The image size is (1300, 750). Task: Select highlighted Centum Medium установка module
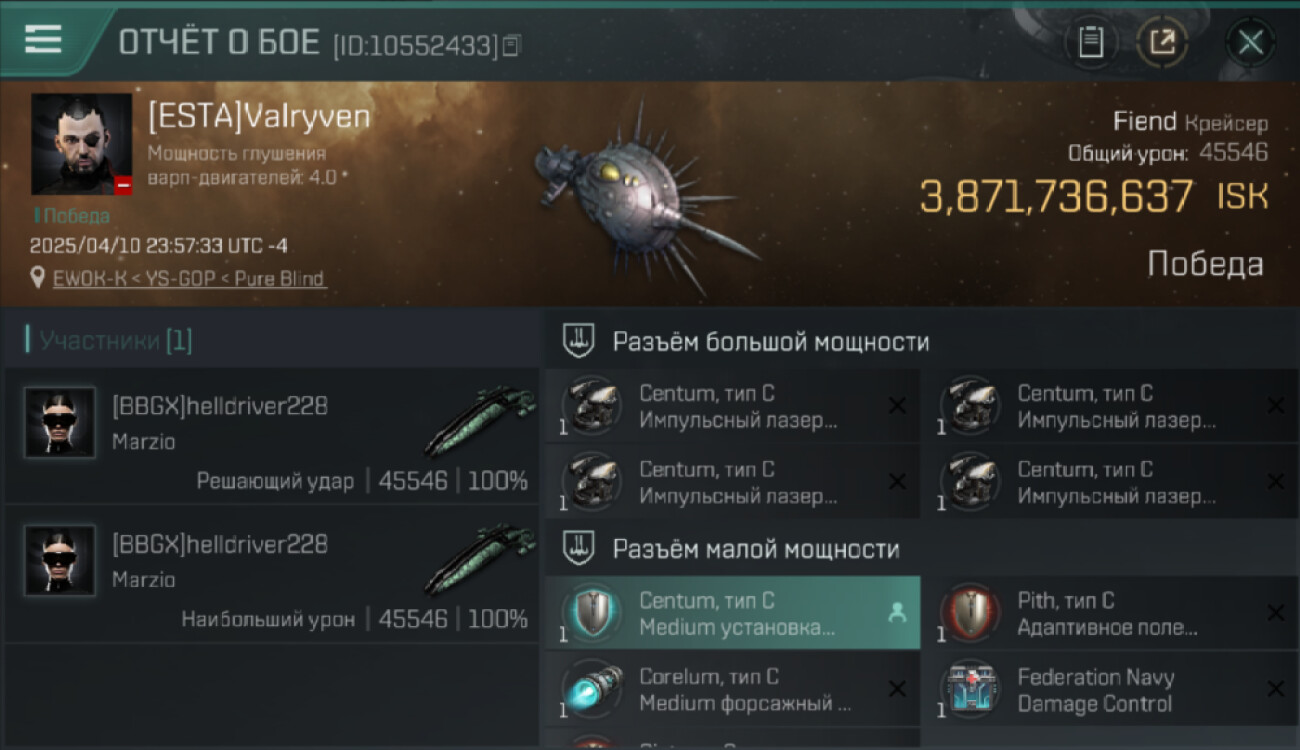click(x=732, y=613)
